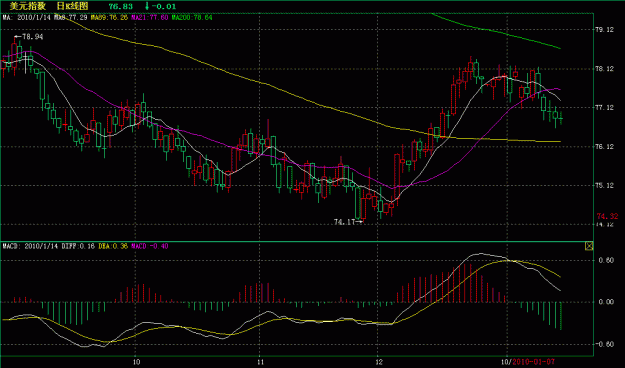Click the current price 76.83
Viewport: 625px width, 368px height.
click(x=121, y=6)
